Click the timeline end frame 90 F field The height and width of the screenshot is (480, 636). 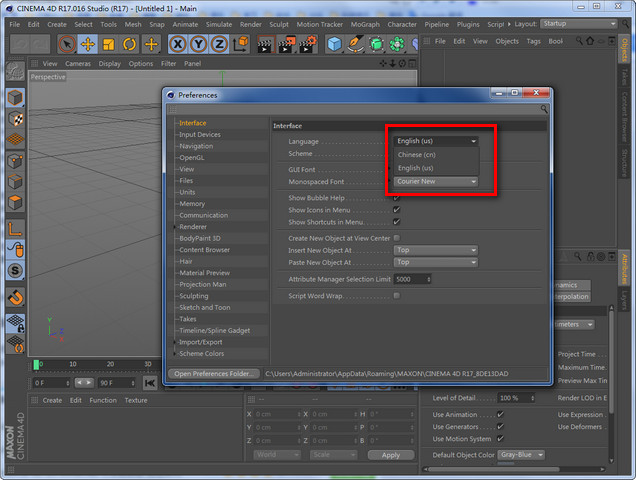[x=117, y=383]
